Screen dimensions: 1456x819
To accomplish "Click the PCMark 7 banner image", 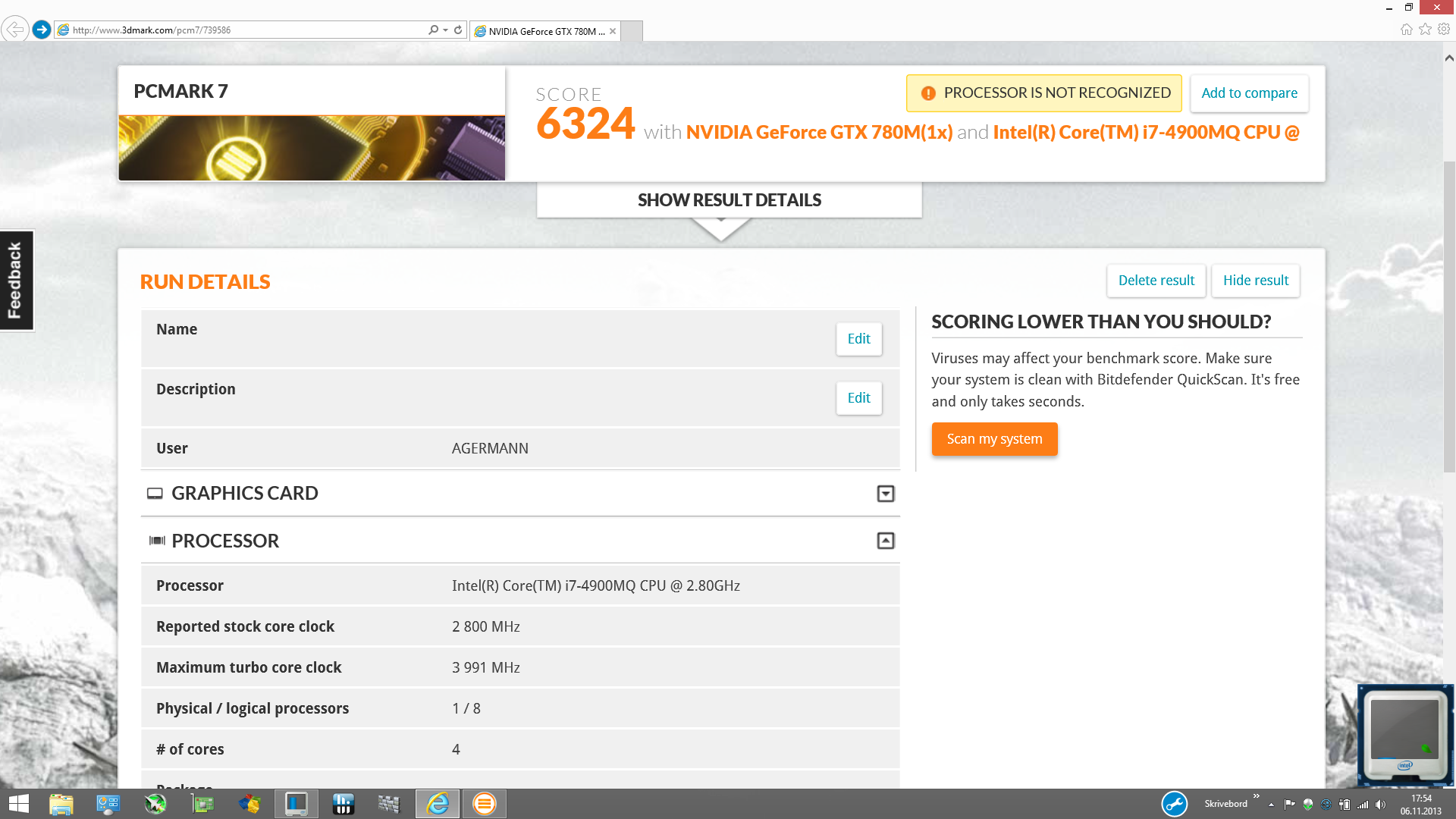I will click(312, 148).
